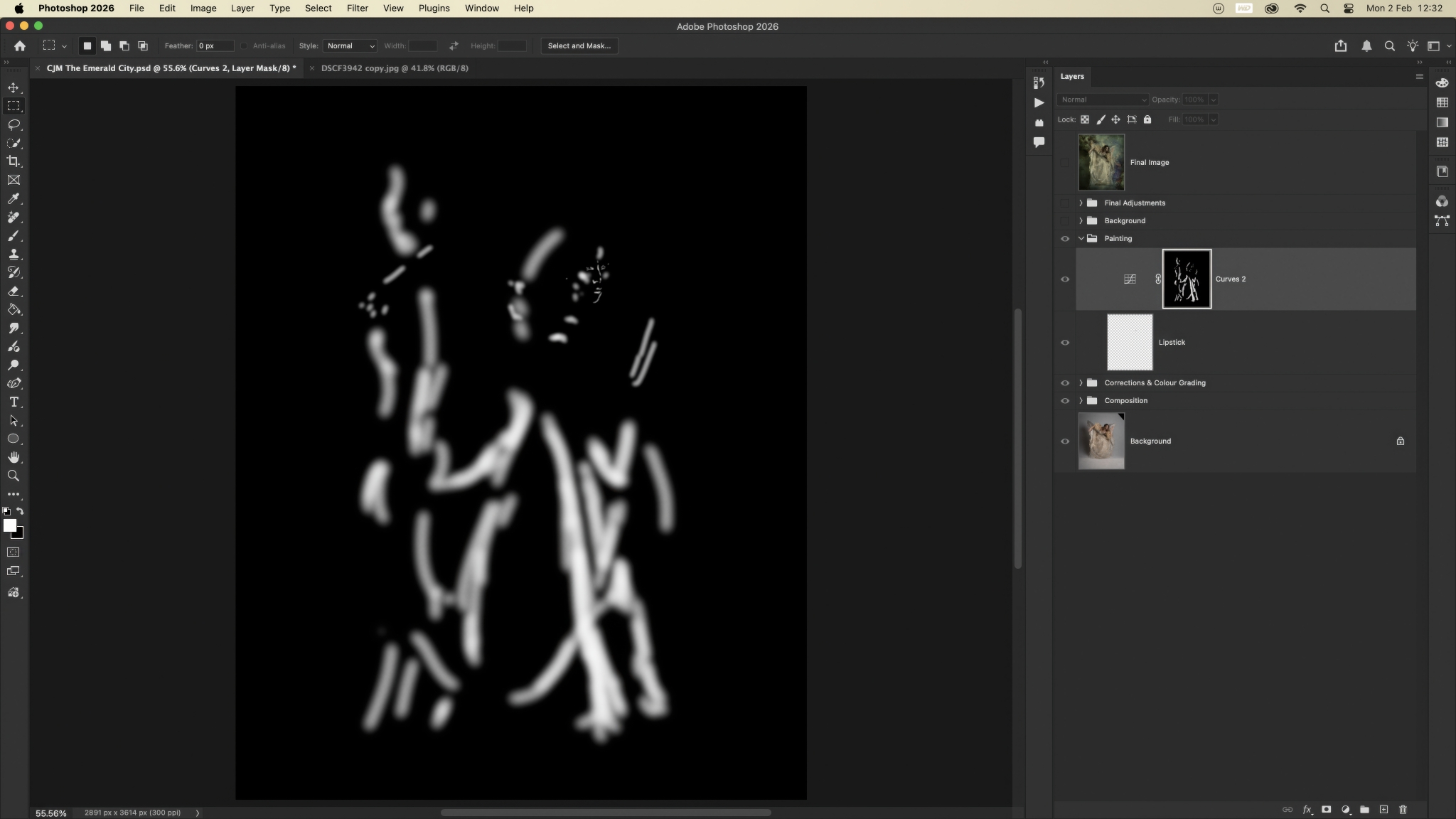Show the Final Image layer
Viewport: 1456px width, 819px height.
(1065, 162)
